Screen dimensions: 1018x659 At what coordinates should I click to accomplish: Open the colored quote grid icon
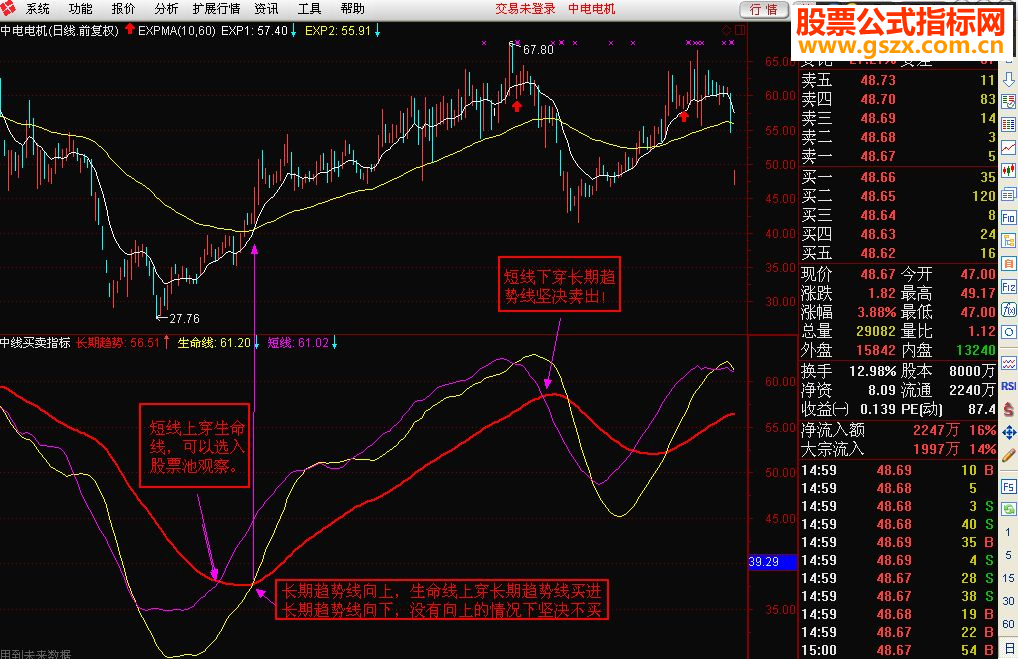(x=1008, y=125)
